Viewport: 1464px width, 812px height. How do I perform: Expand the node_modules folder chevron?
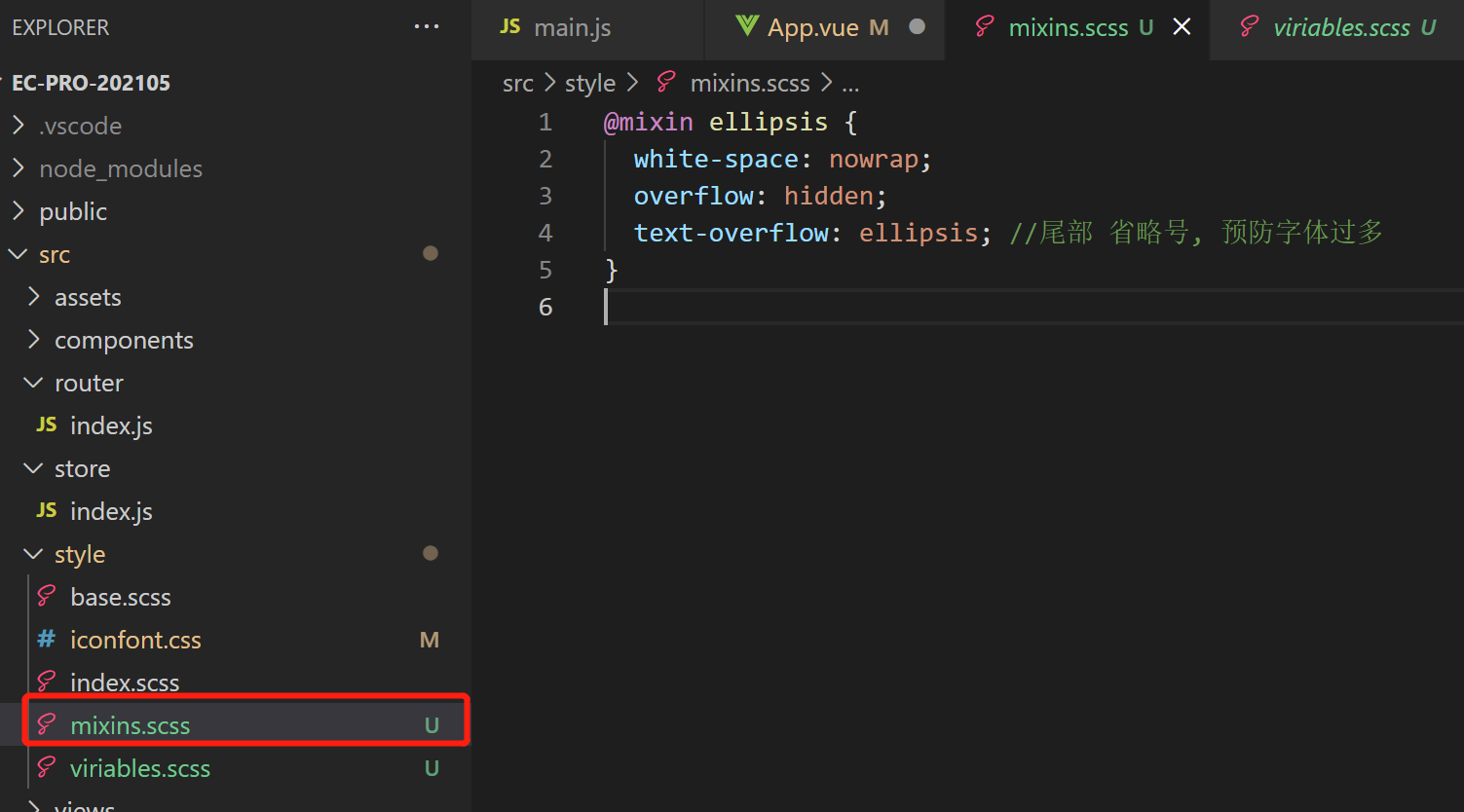pos(19,167)
